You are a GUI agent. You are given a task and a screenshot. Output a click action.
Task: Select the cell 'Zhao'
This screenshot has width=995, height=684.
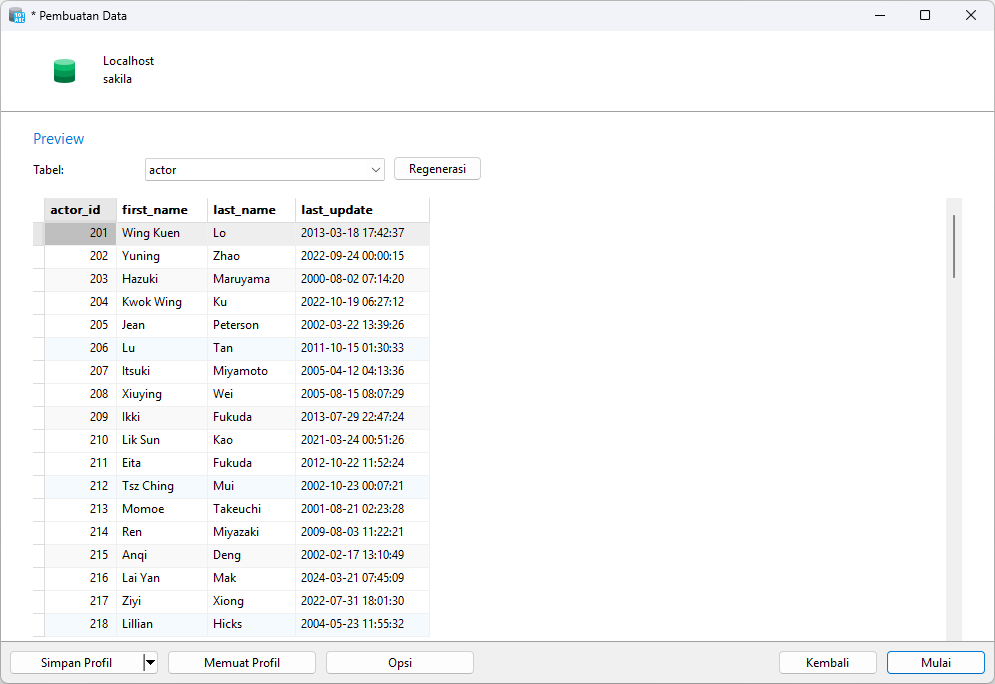point(251,256)
